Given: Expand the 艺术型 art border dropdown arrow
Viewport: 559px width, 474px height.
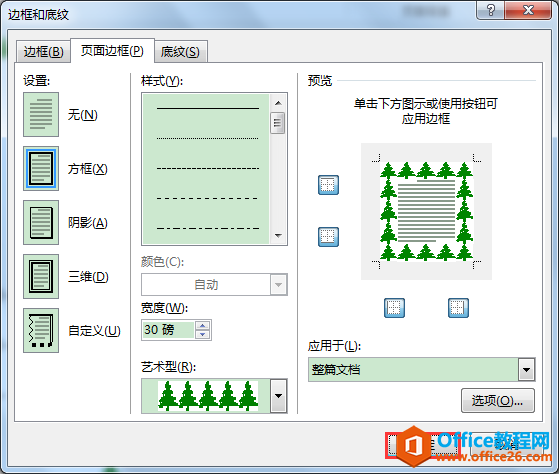Looking at the screenshot, I should (279, 396).
